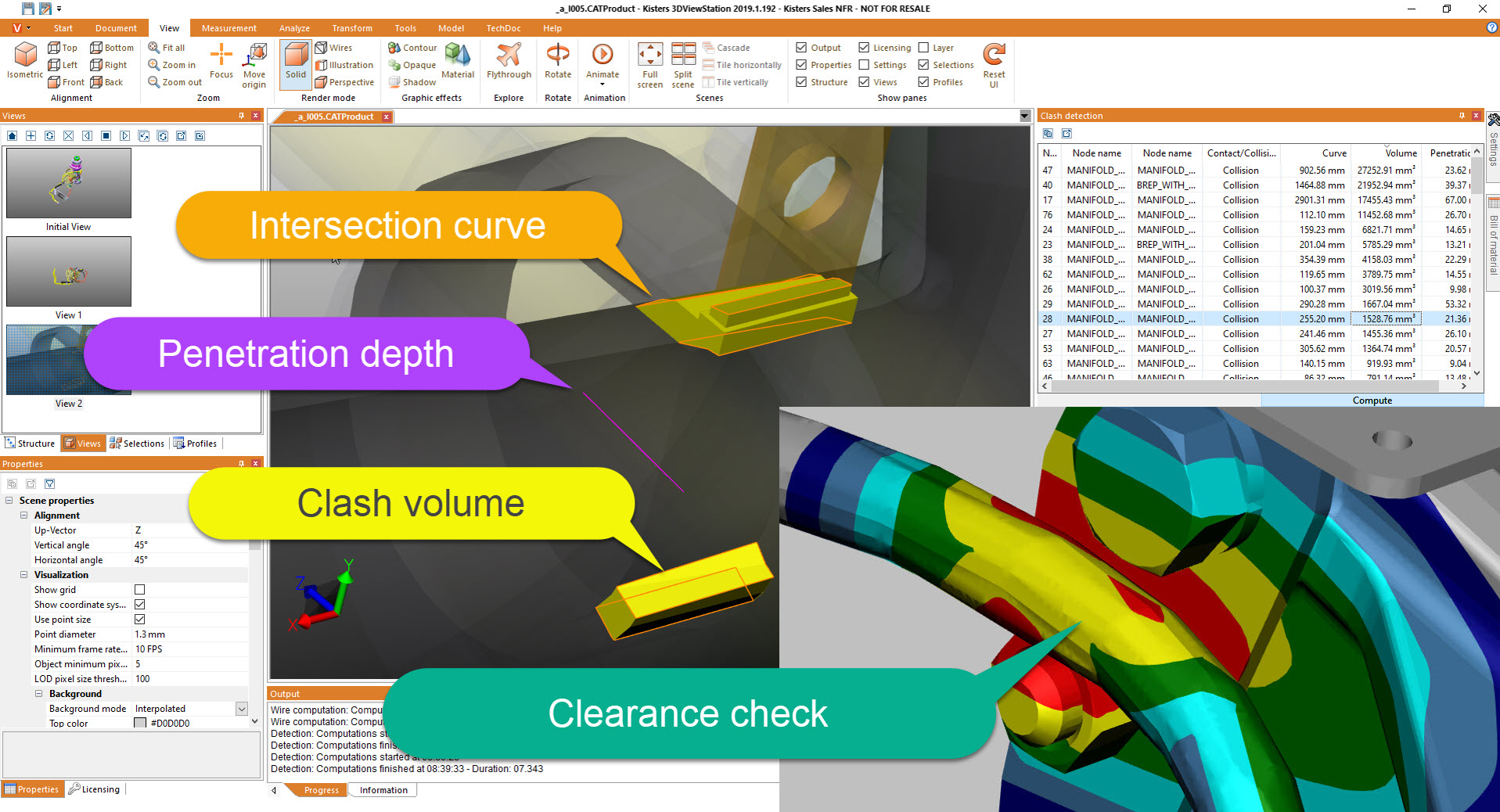This screenshot has height=812, width=1500.
Task: Align view to Left
Action: point(63,65)
